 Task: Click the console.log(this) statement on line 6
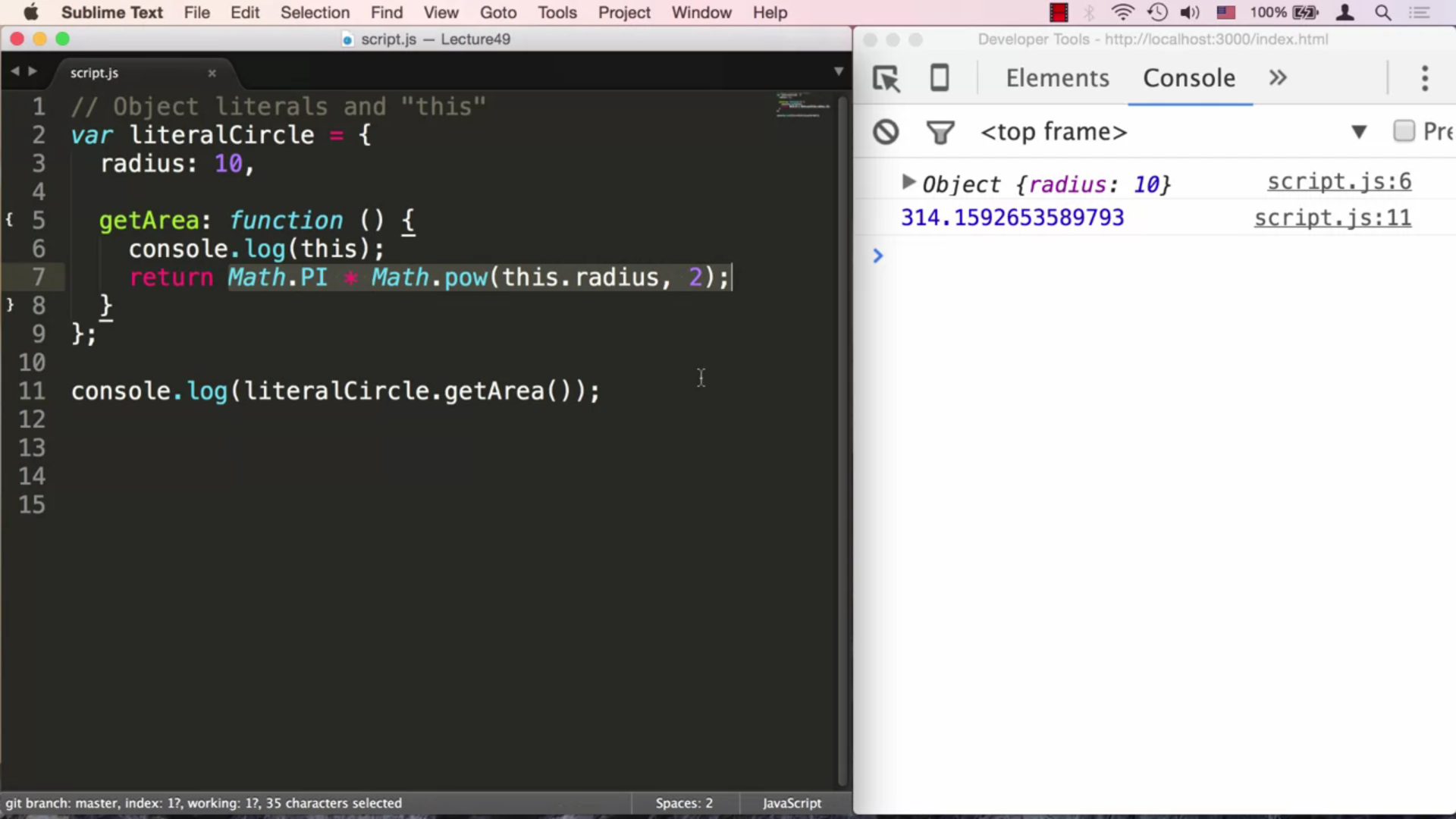pyautogui.click(x=256, y=249)
